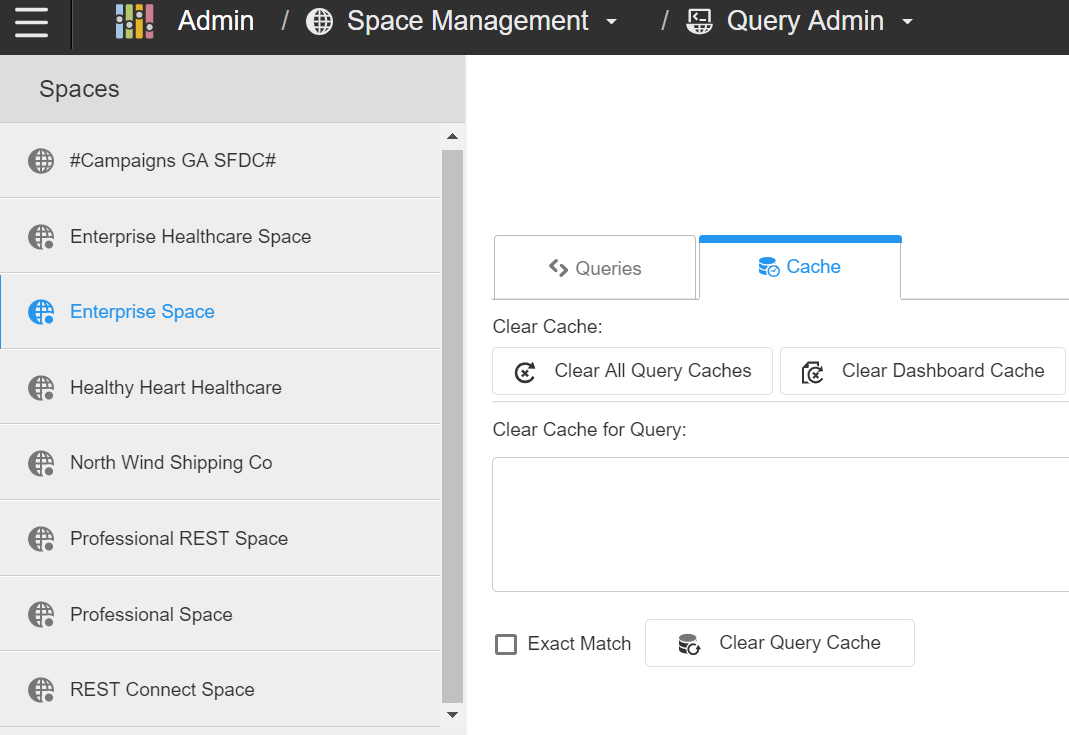This screenshot has width=1069, height=735.
Task: Click globe icon beside Professional Space
Action: (41, 615)
